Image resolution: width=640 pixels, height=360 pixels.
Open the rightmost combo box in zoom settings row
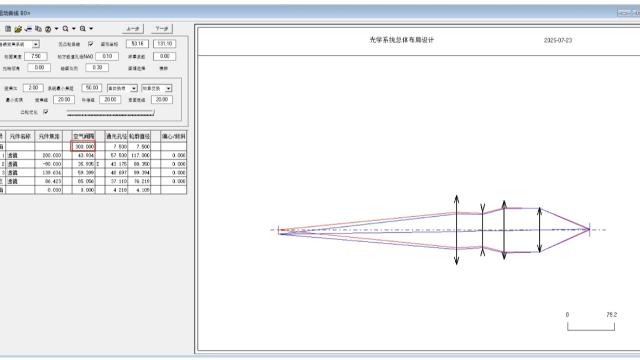click(x=157, y=88)
